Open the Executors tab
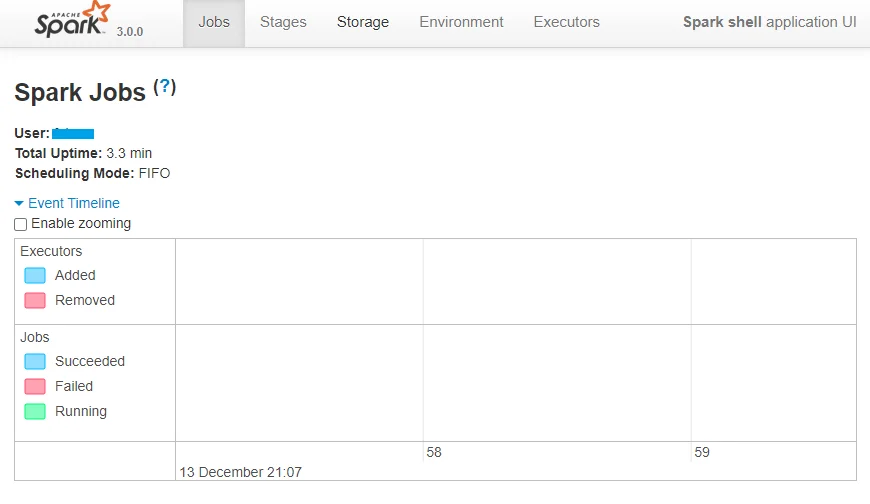870x504 pixels. point(567,22)
